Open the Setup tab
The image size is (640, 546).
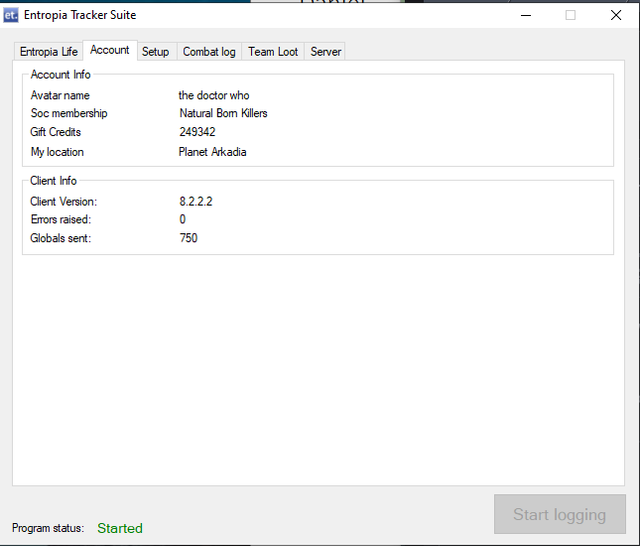[156, 52]
